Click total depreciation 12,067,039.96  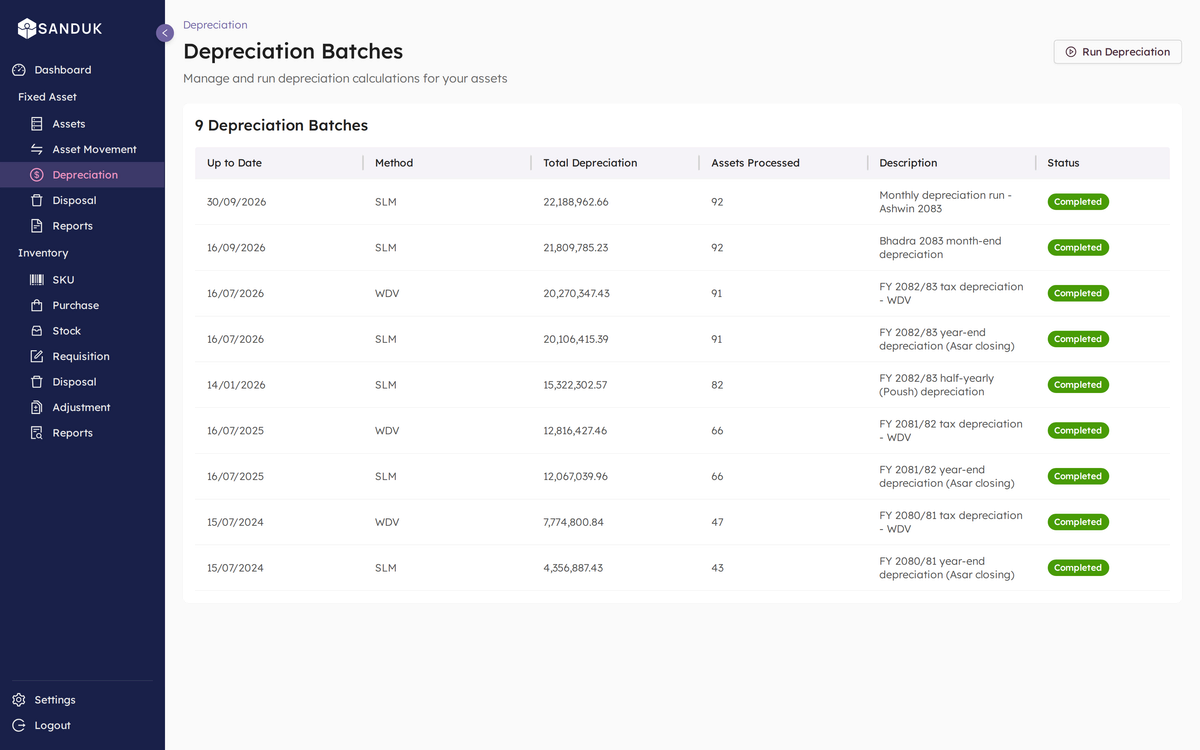click(x=575, y=477)
